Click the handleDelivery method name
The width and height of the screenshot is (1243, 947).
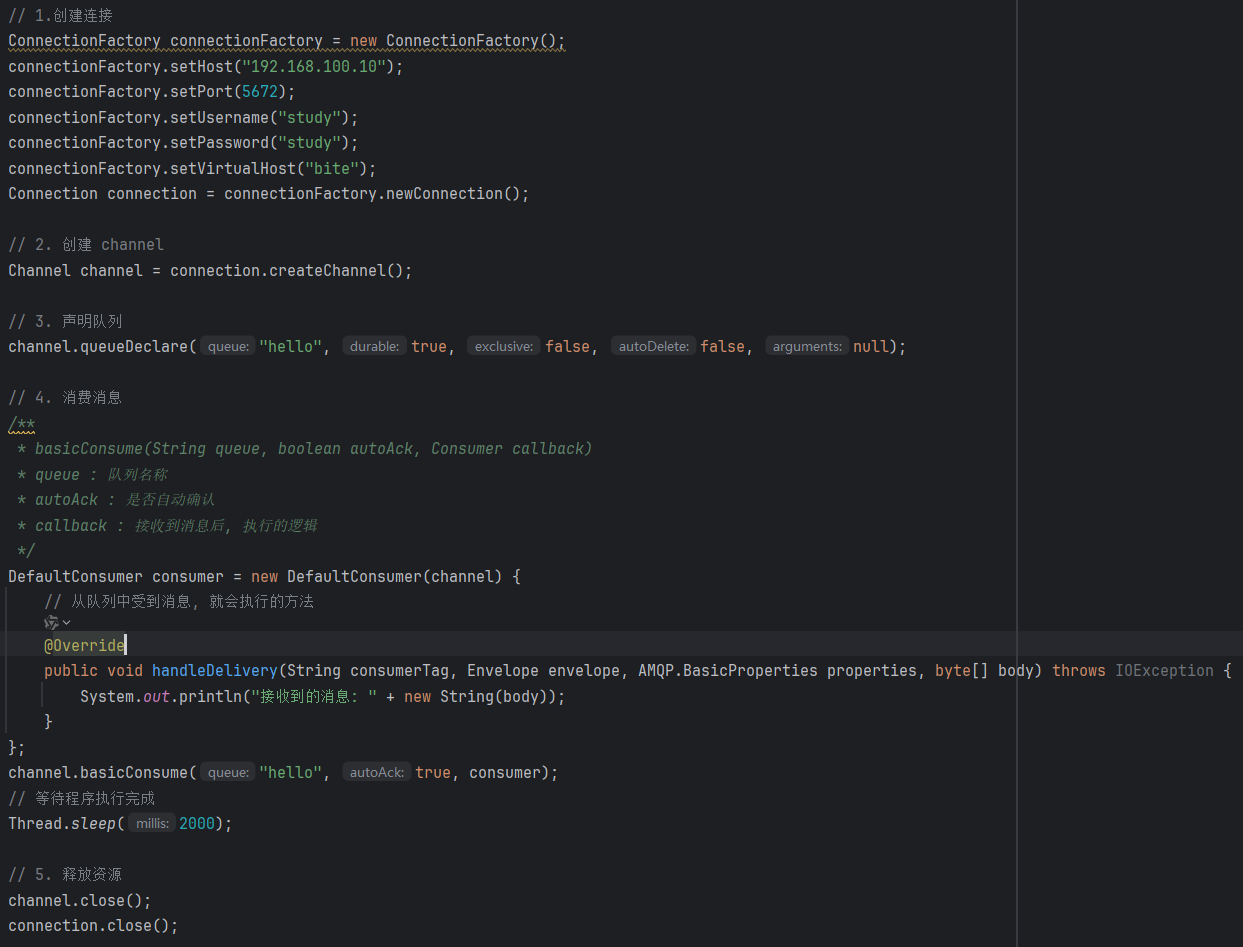(x=215, y=671)
